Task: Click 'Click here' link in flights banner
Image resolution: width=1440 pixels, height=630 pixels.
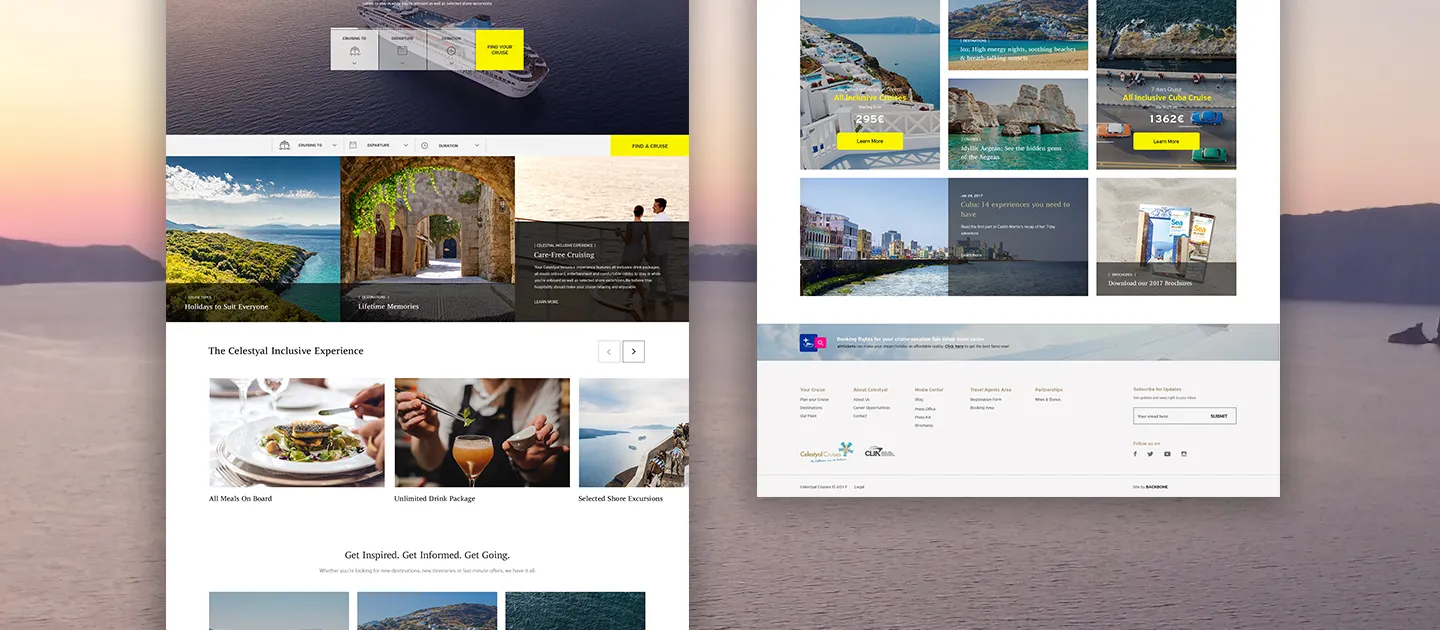Action: [x=954, y=346]
